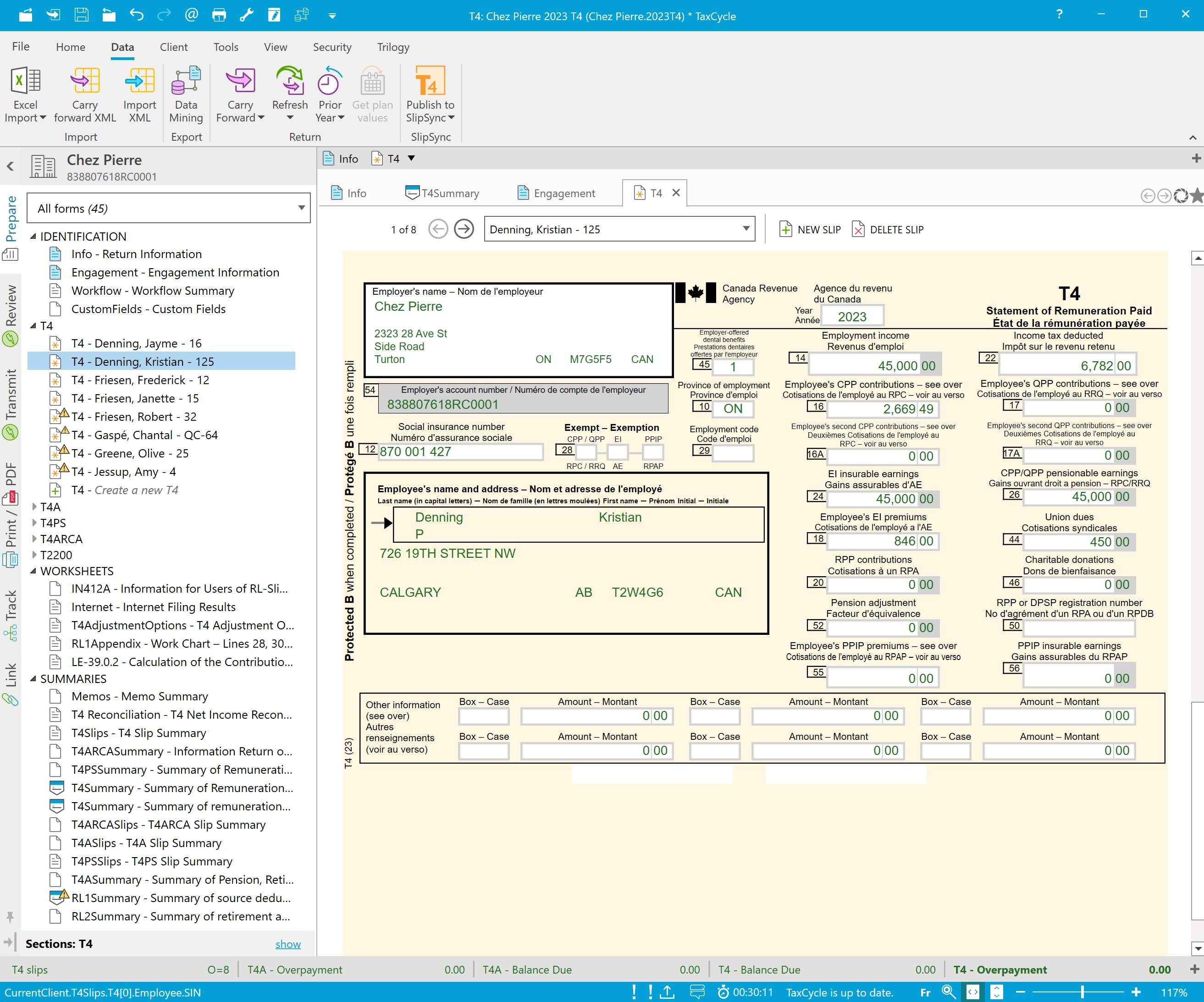1204x1002 pixels.
Task: Switch to the Home ribbon tab
Action: click(71, 47)
